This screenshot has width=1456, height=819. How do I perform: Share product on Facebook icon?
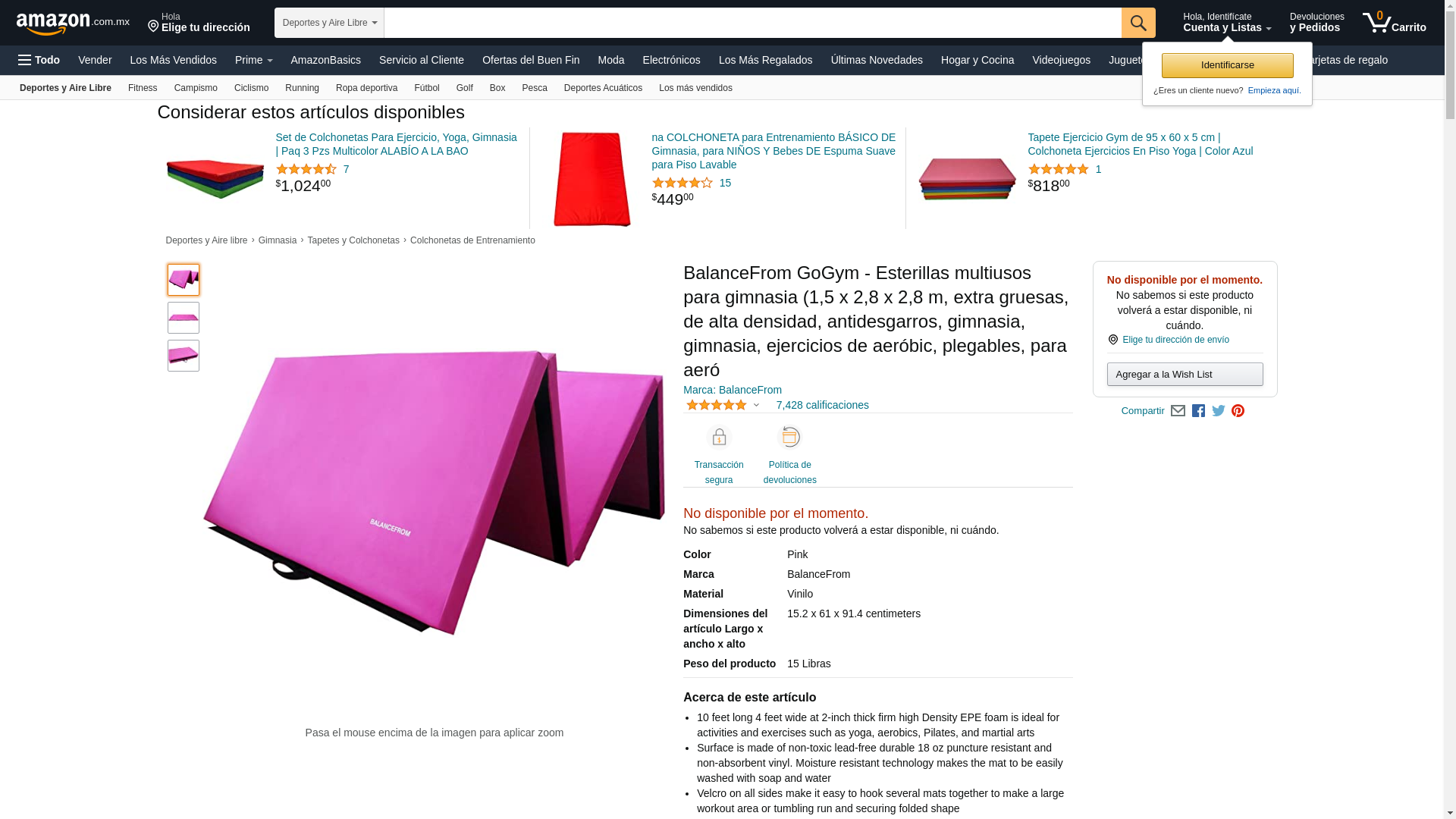pyautogui.click(x=1198, y=411)
